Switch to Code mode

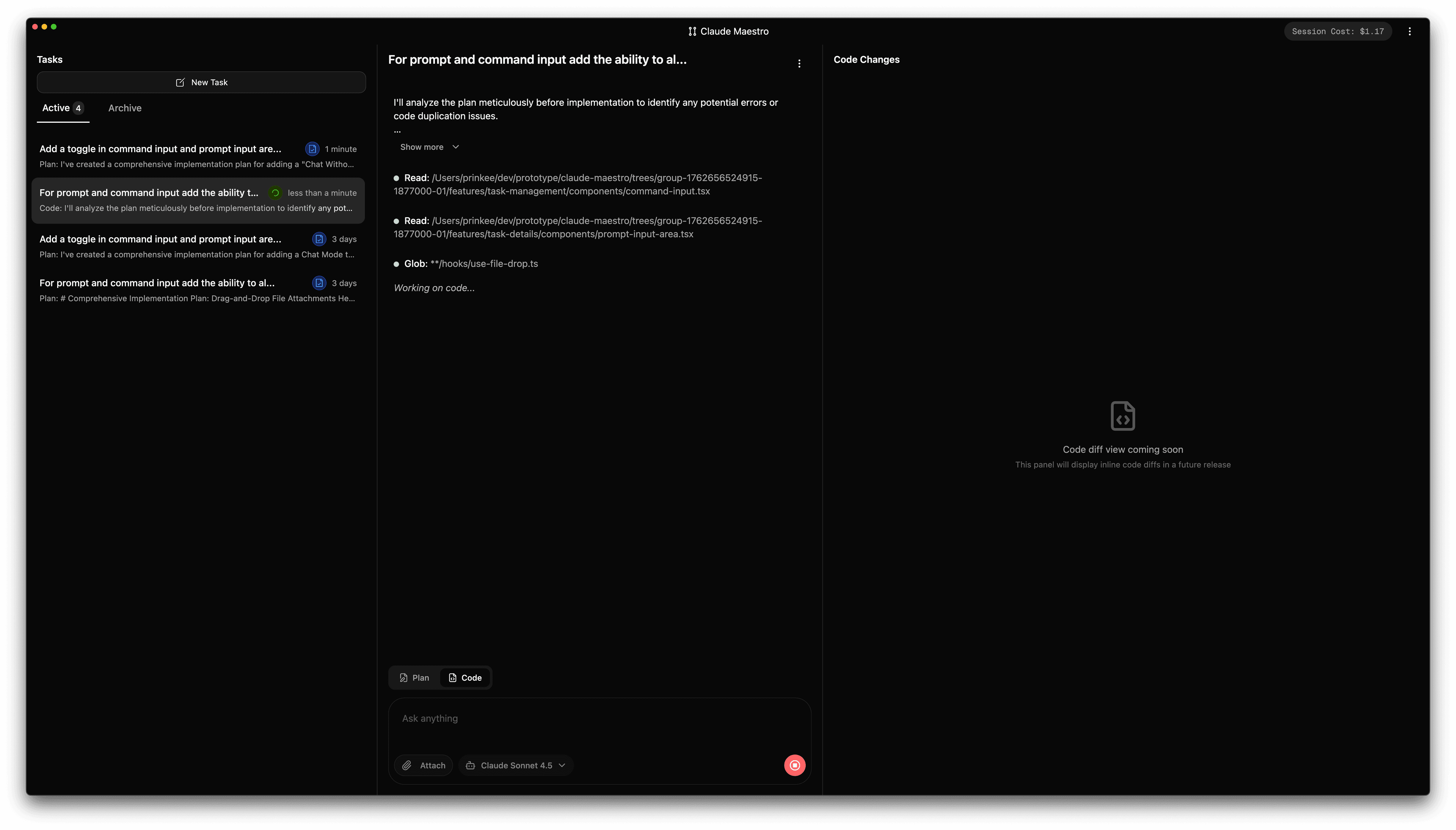(x=465, y=678)
